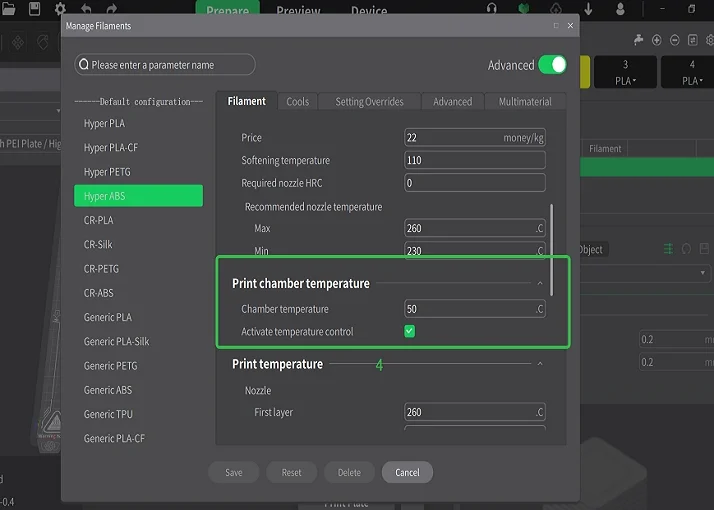The width and height of the screenshot is (714, 510).
Task: Switch to the Preview tab in main window
Action: 298,10
